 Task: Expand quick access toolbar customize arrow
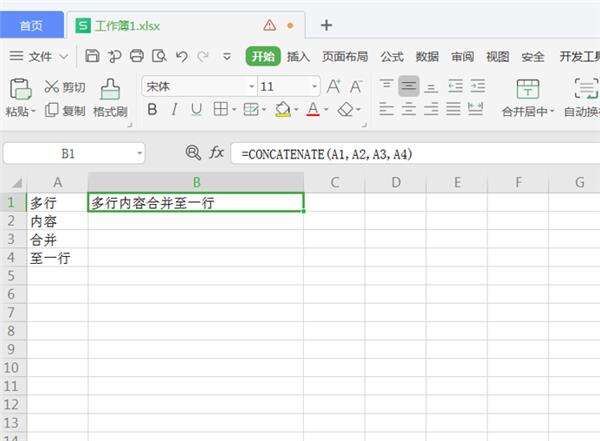coord(227,57)
